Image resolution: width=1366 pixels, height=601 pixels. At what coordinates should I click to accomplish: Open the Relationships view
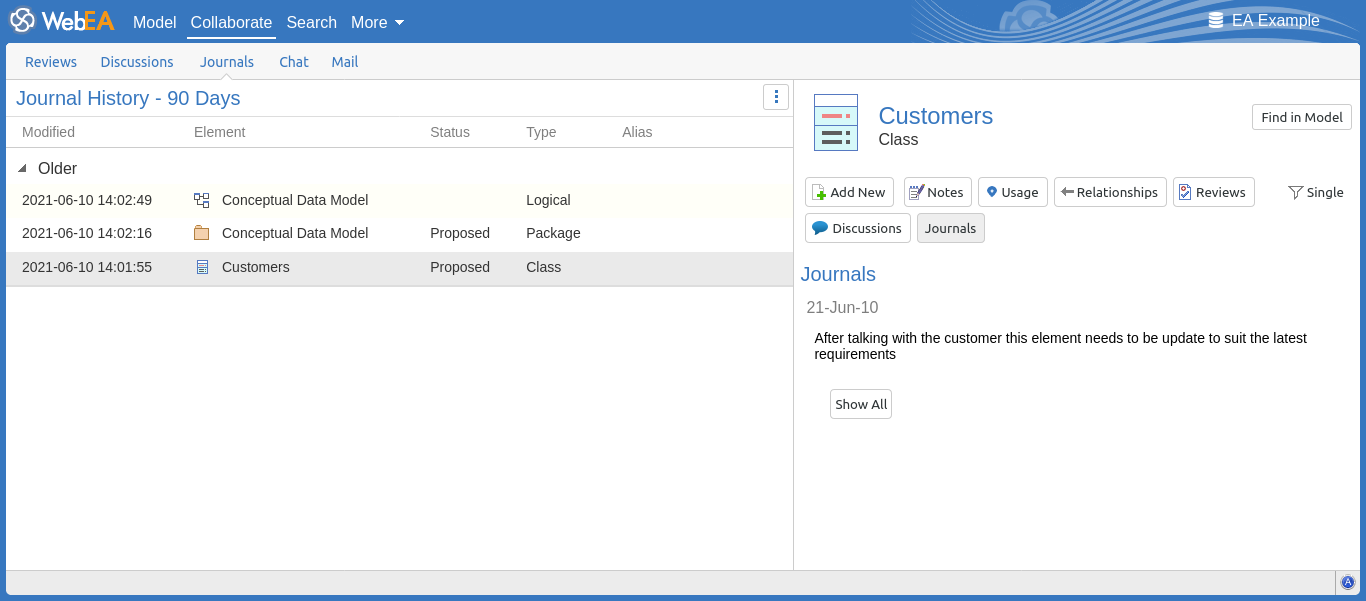click(x=1109, y=192)
